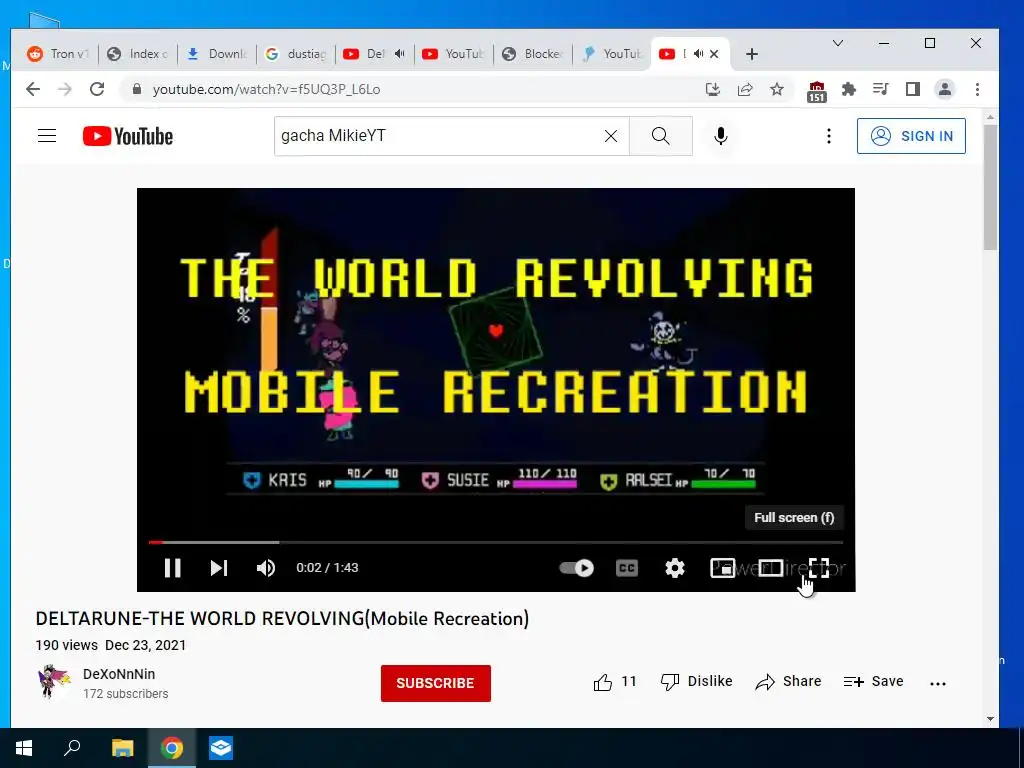Viewport: 1024px width, 768px height.
Task: Clear the search query X
Action: point(611,136)
